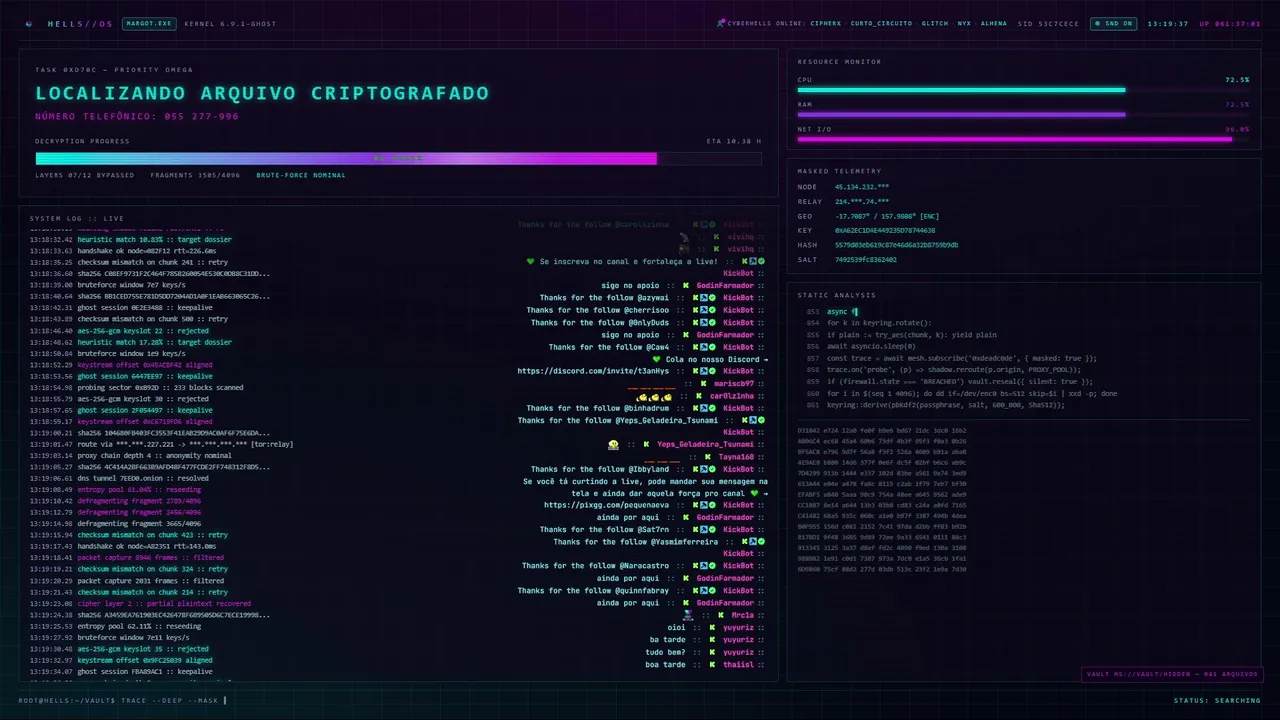Click the yellow emote in Yeps_Geladeira_Tsunami's message

point(613,445)
